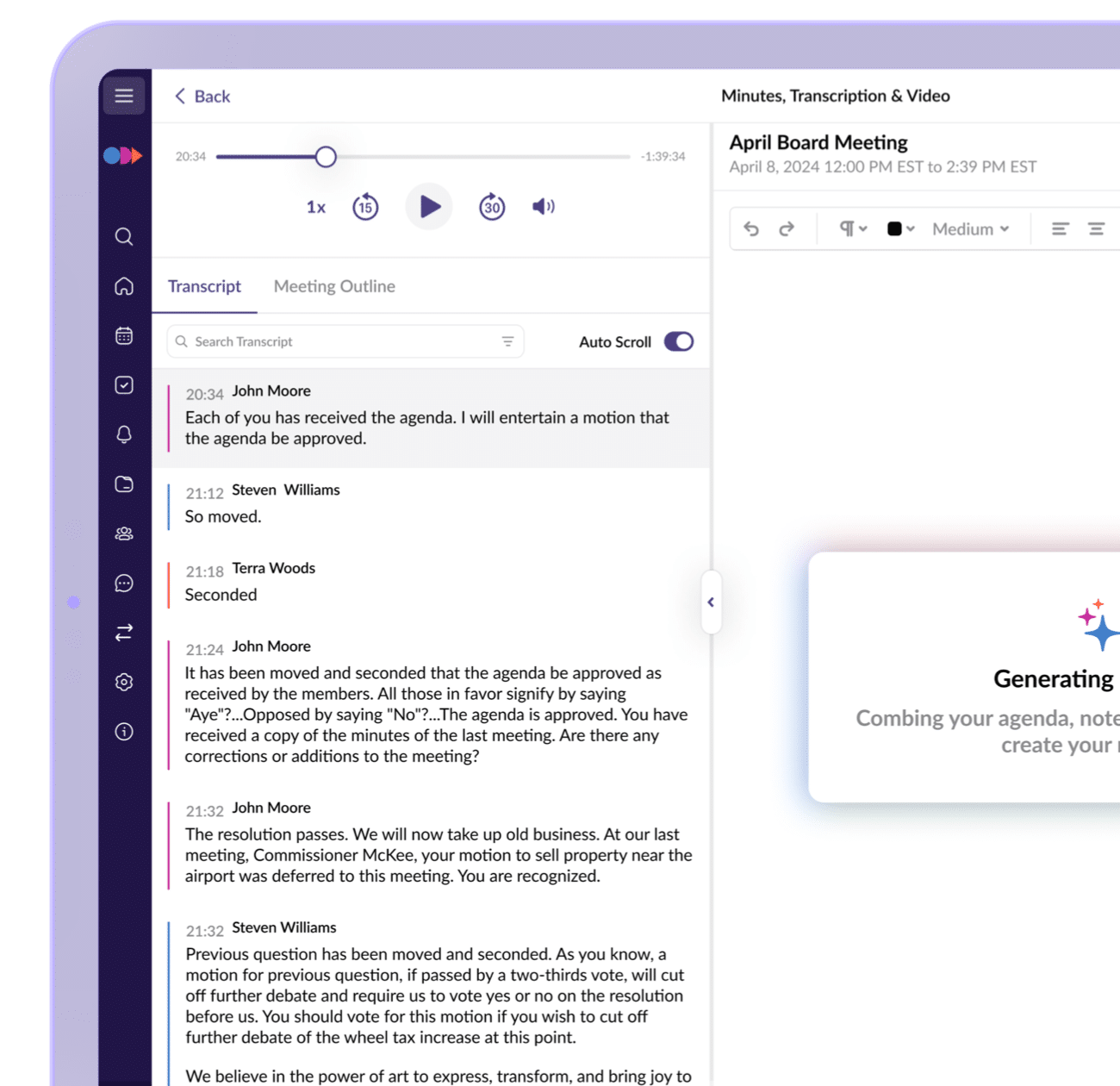
Task: Mute audio with the volume icon
Action: point(542,206)
